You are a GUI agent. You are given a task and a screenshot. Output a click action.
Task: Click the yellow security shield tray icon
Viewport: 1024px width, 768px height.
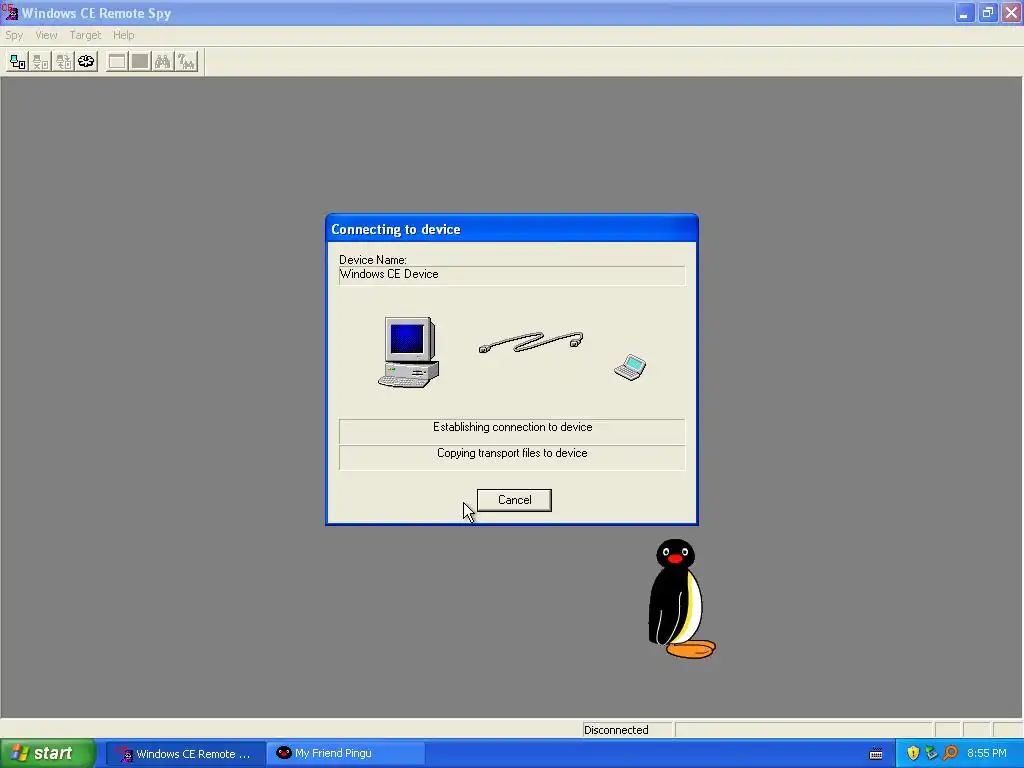pyautogui.click(x=912, y=753)
